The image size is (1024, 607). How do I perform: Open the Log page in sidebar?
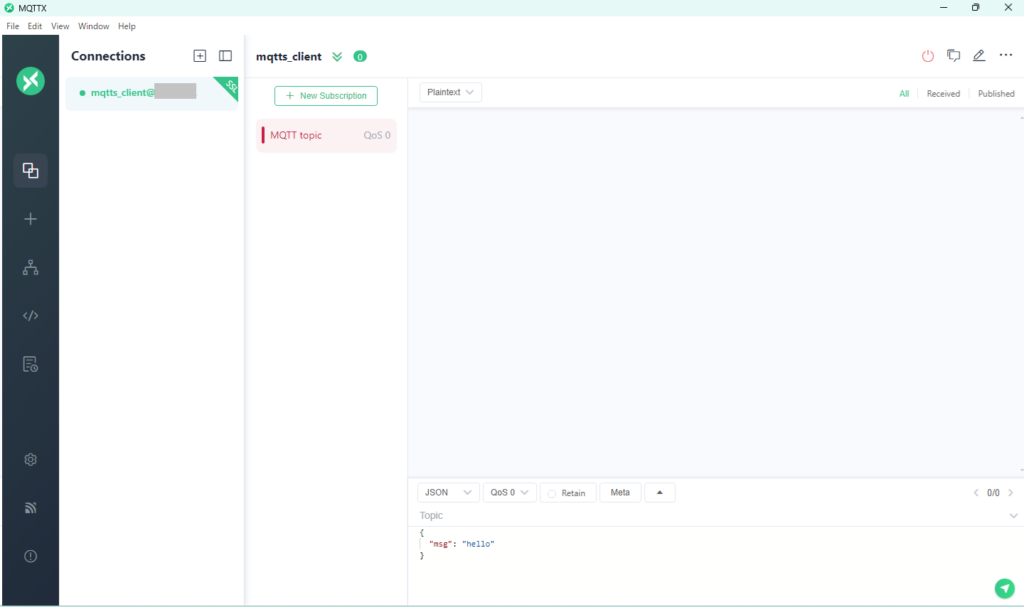[30, 364]
